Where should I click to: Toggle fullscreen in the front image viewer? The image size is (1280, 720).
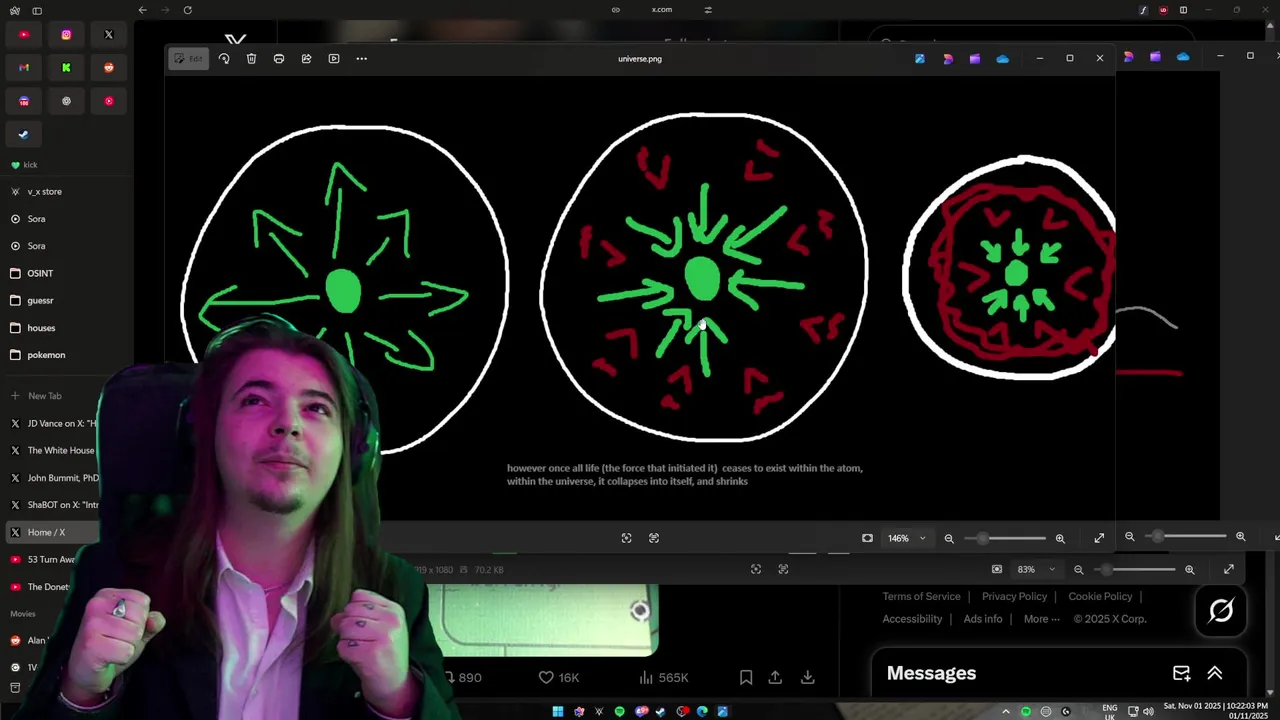tap(1099, 538)
